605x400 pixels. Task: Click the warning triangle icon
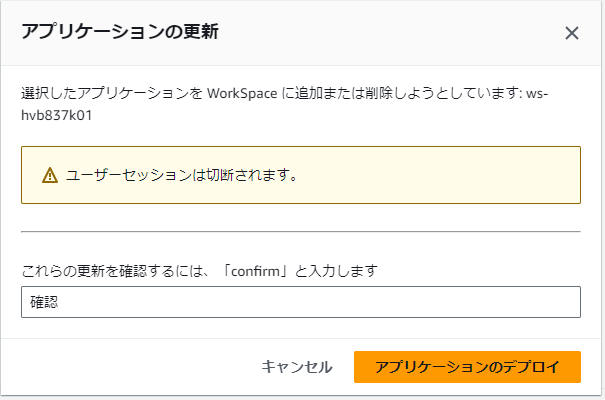point(50,175)
